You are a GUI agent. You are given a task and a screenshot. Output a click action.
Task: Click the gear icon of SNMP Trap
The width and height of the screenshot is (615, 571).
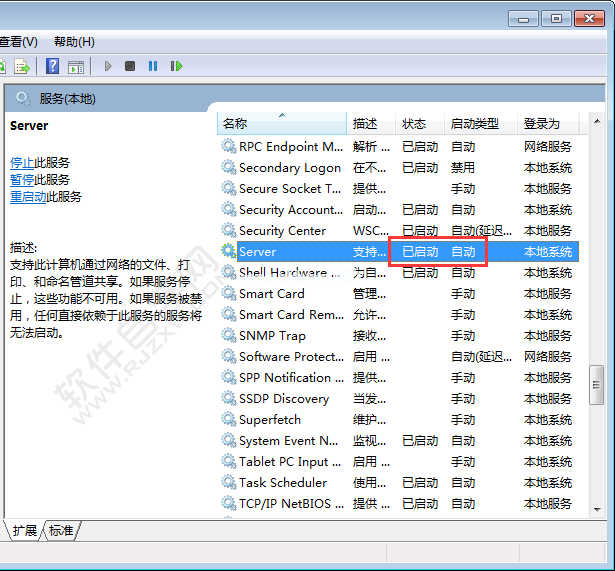coord(228,335)
